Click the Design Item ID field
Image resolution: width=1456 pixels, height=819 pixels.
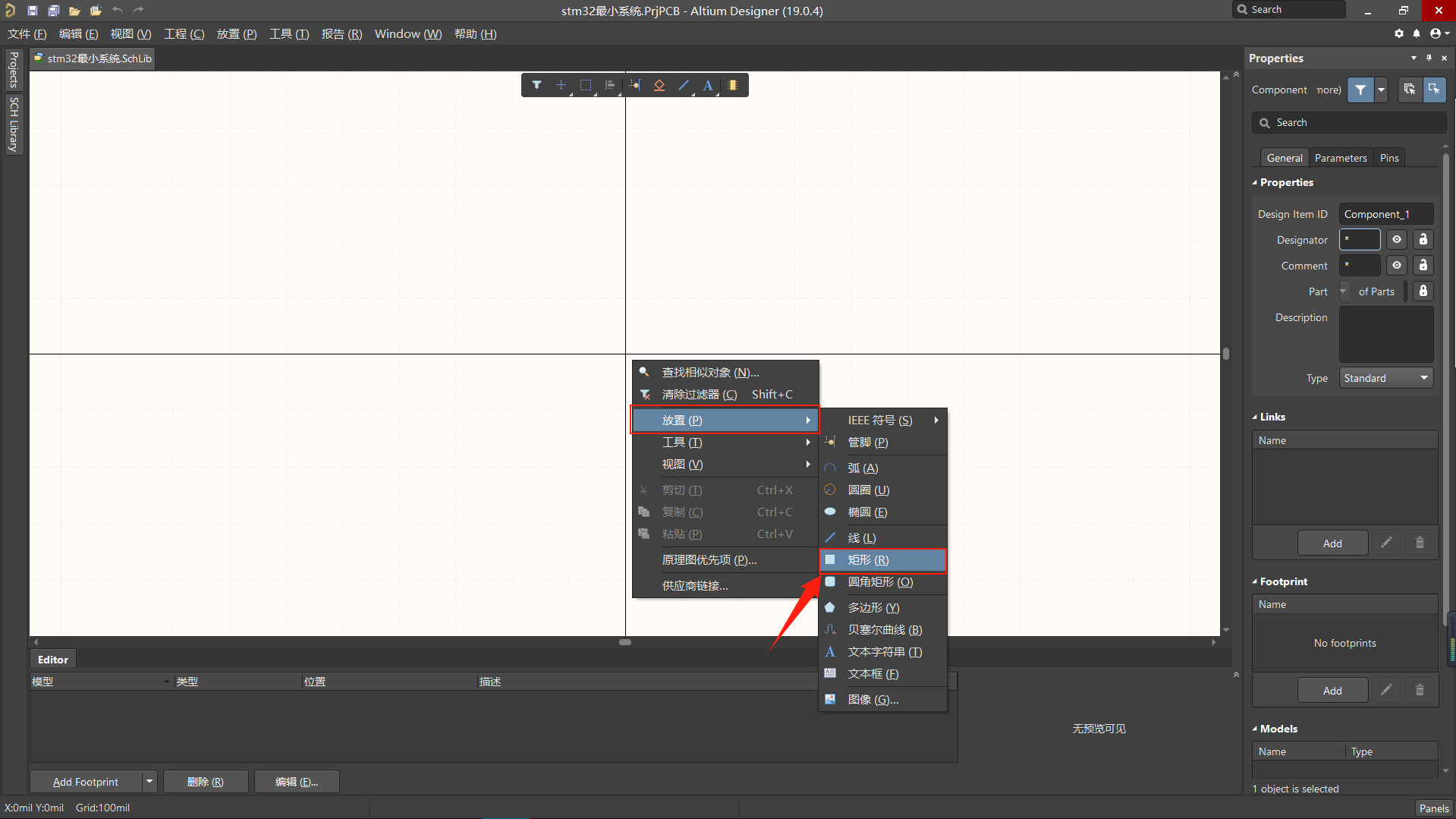pyautogui.click(x=1385, y=214)
